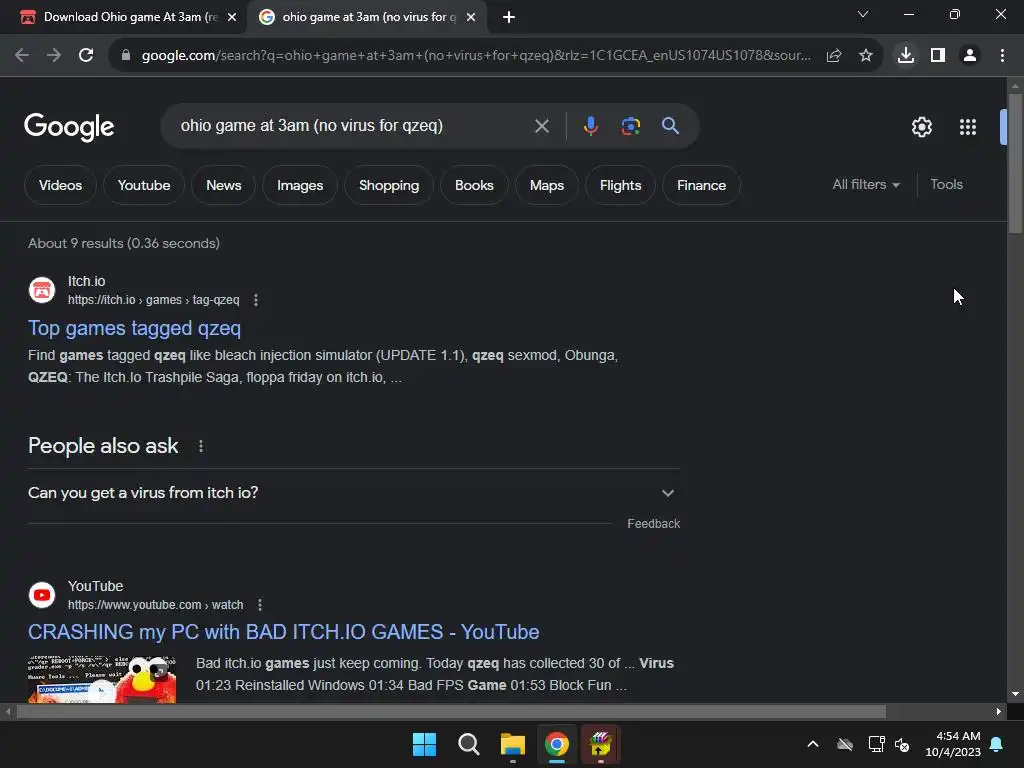Open search Tools
This screenshot has height=768, width=1024.
click(x=946, y=185)
